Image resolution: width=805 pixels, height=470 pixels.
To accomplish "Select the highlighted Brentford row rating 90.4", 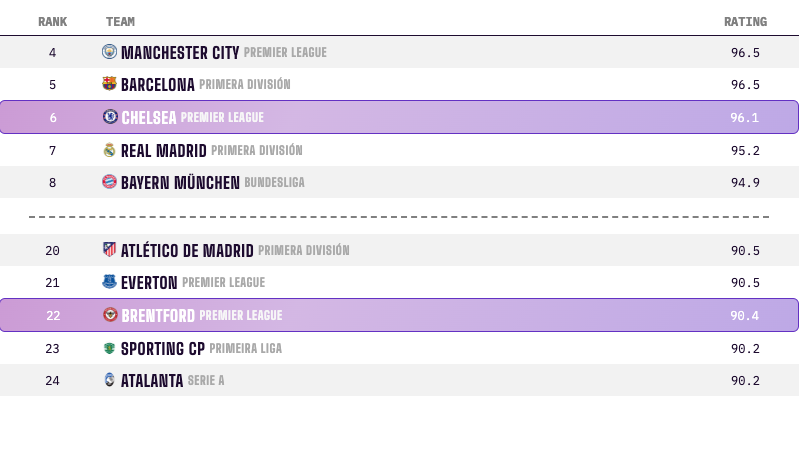I will [x=744, y=315].
